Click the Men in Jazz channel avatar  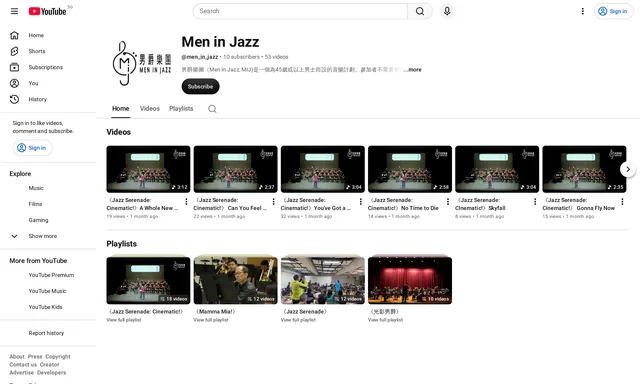point(141,64)
